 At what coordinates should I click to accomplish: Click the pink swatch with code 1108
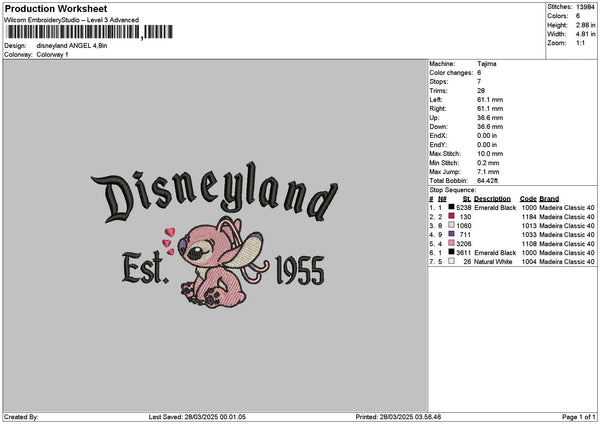click(452, 243)
